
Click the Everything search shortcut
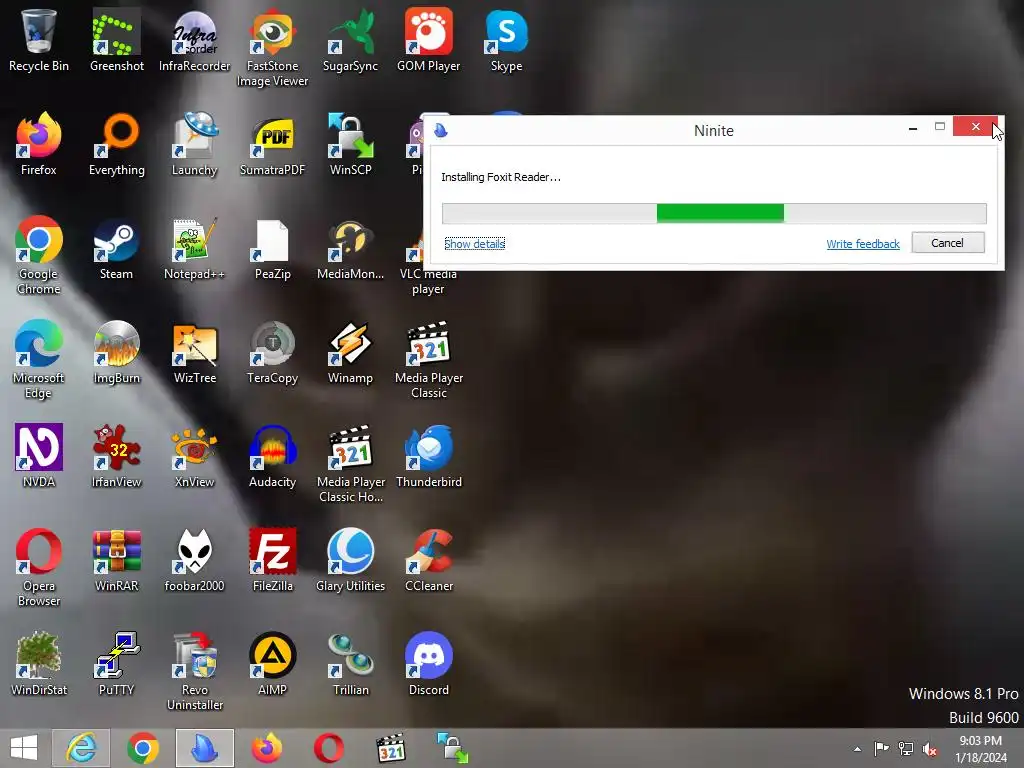116,144
